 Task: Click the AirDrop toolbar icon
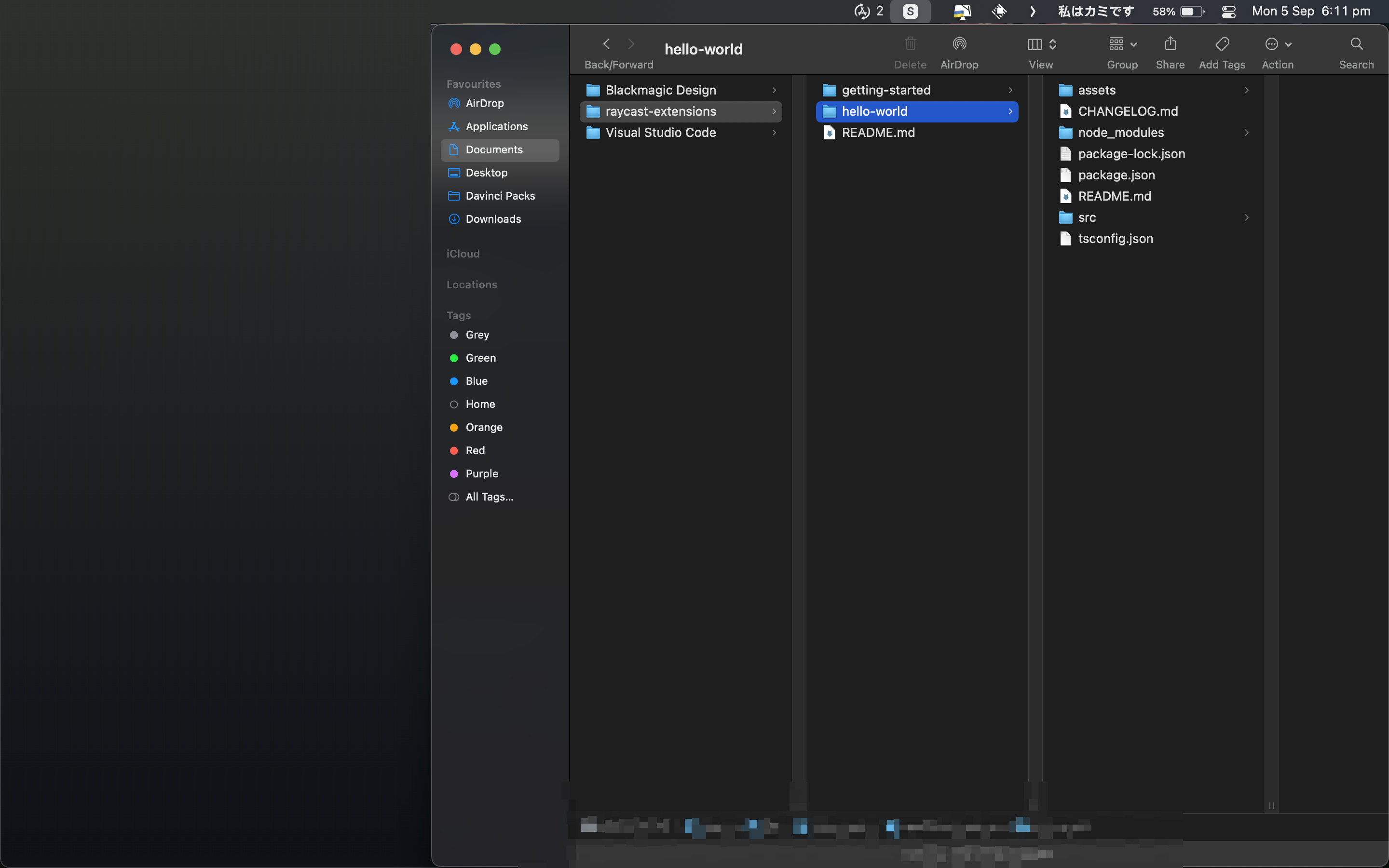click(x=959, y=44)
